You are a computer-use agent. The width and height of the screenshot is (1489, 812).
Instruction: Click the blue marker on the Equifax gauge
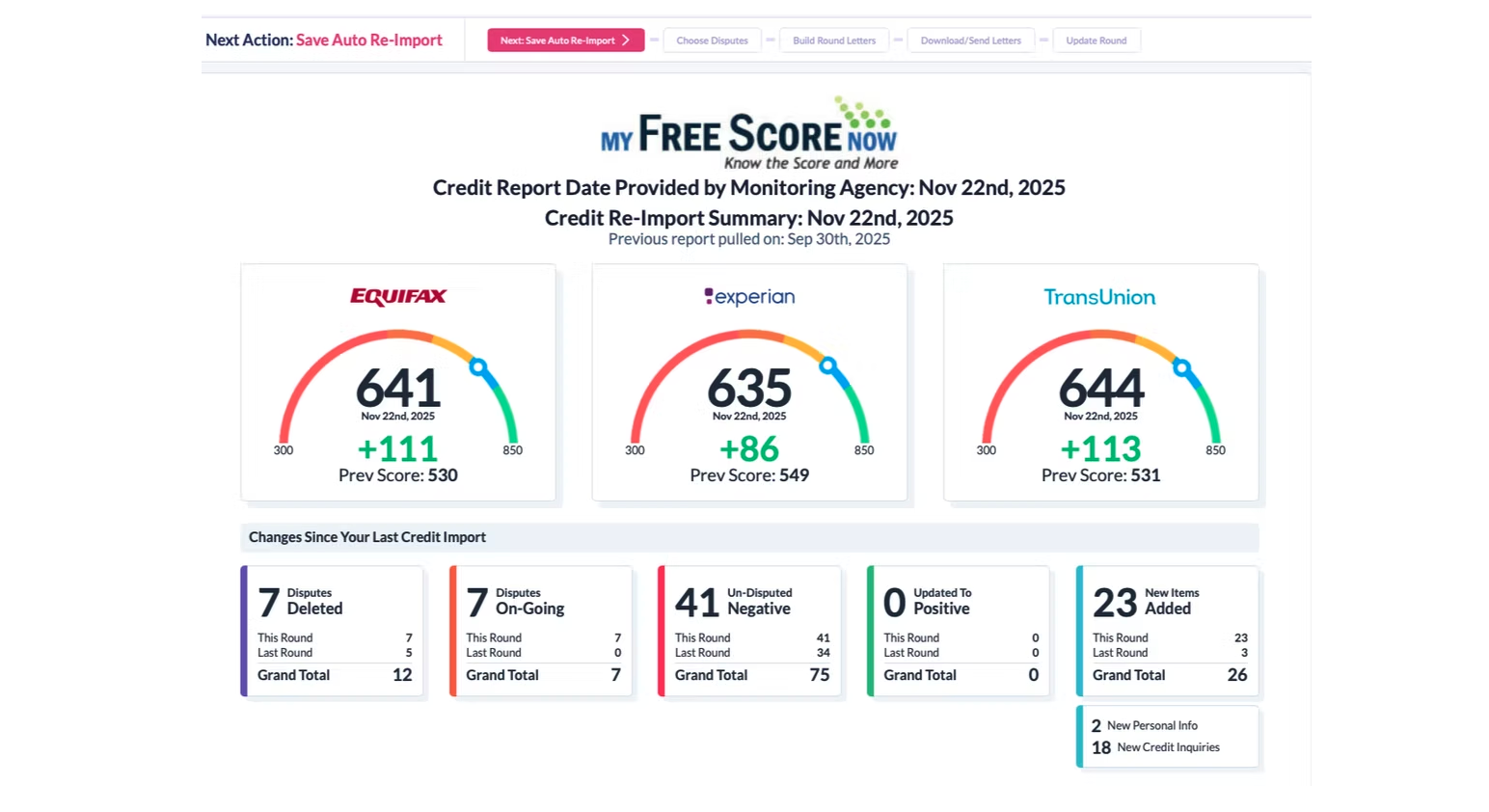click(x=478, y=366)
